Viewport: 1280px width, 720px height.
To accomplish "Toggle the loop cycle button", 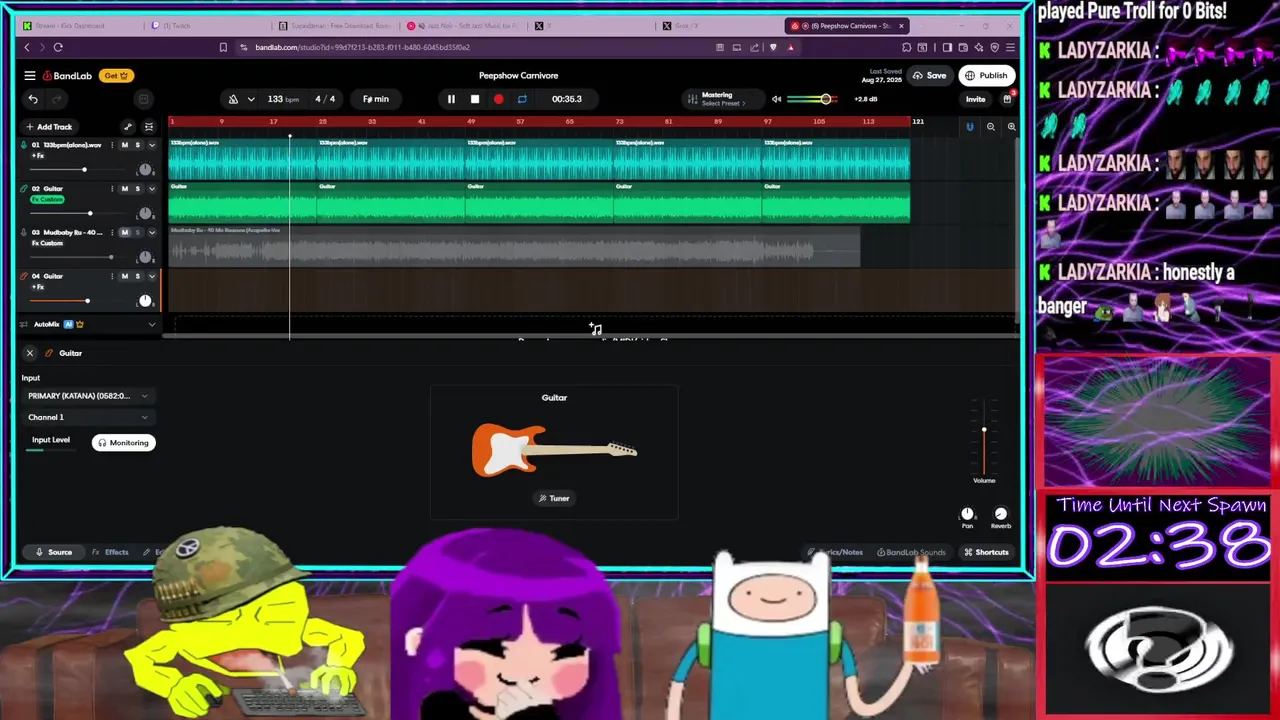I will [522, 99].
